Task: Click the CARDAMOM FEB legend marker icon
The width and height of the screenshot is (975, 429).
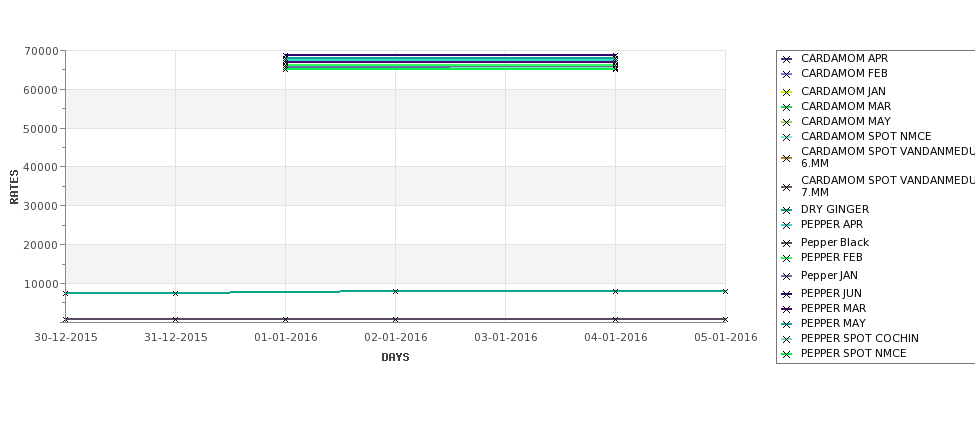Action: point(786,74)
